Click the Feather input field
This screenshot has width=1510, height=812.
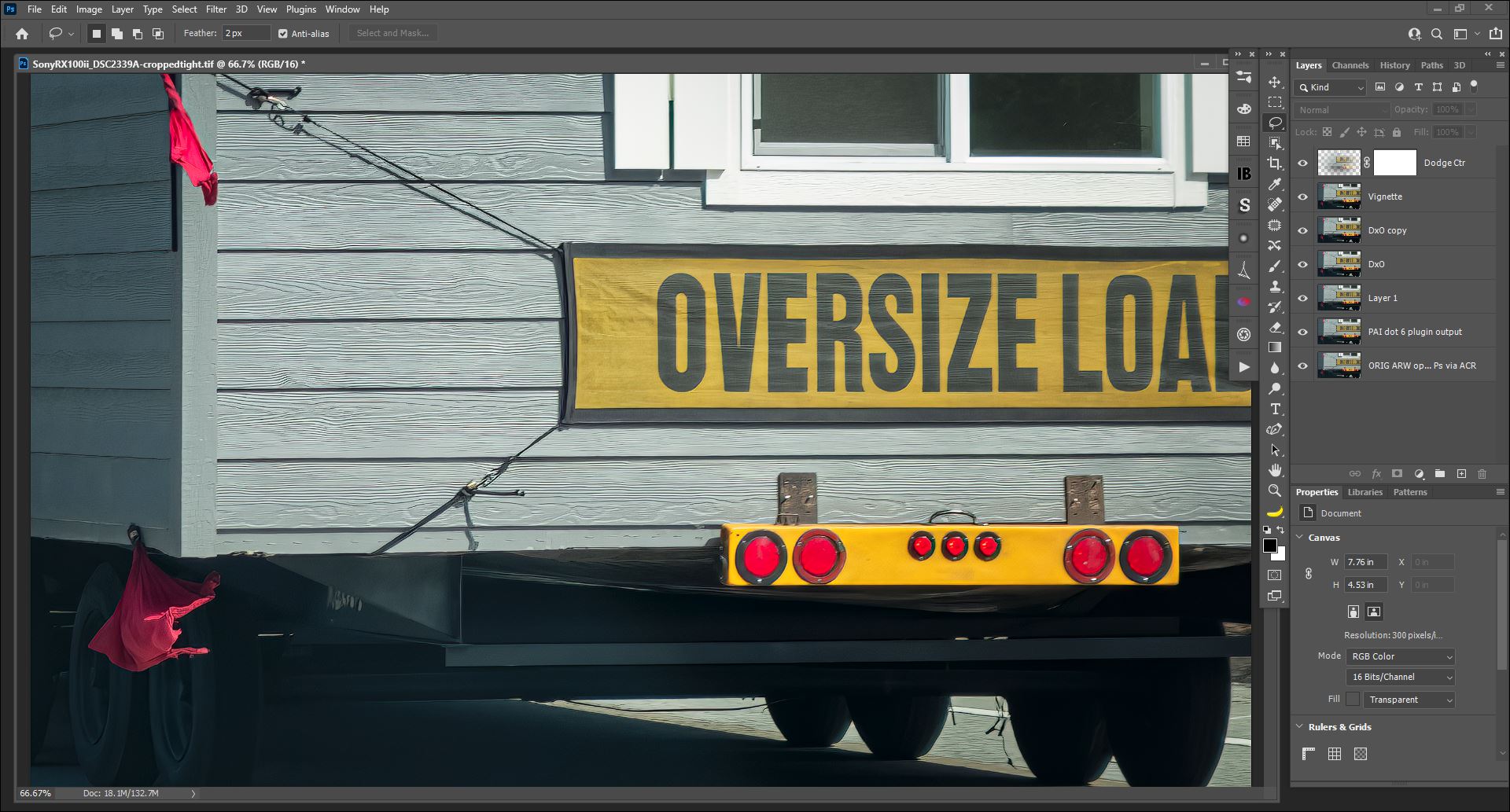coord(245,33)
